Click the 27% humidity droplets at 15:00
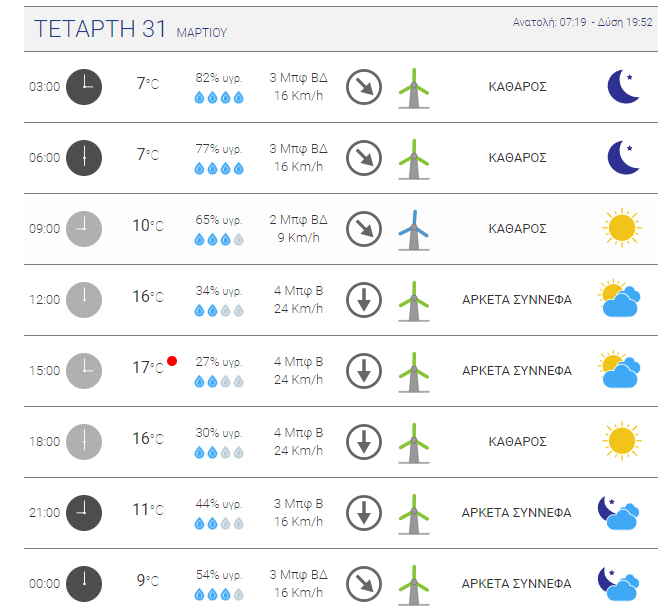Viewport: 672px width, 612px height. click(x=219, y=381)
